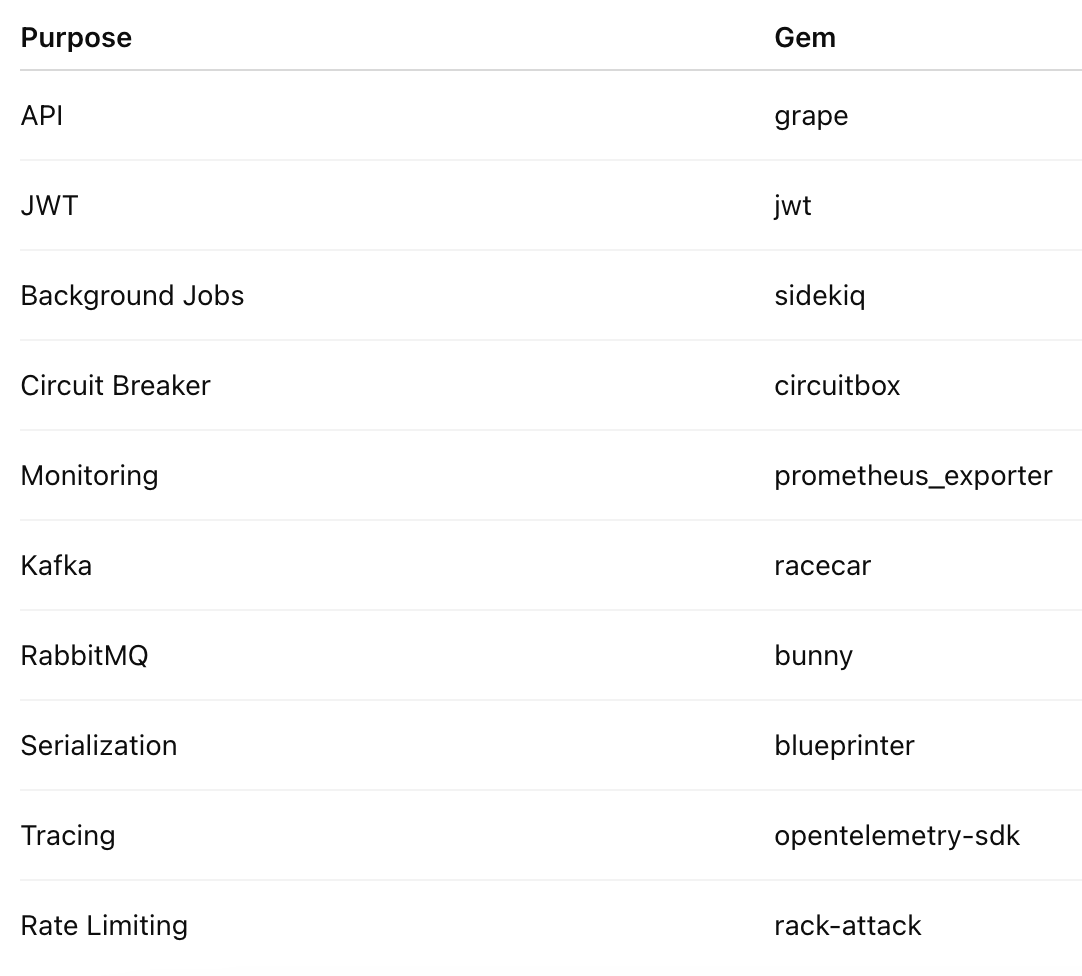The image size is (1082, 976).
Task: Click the racecar gem entry
Action: pos(823,566)
